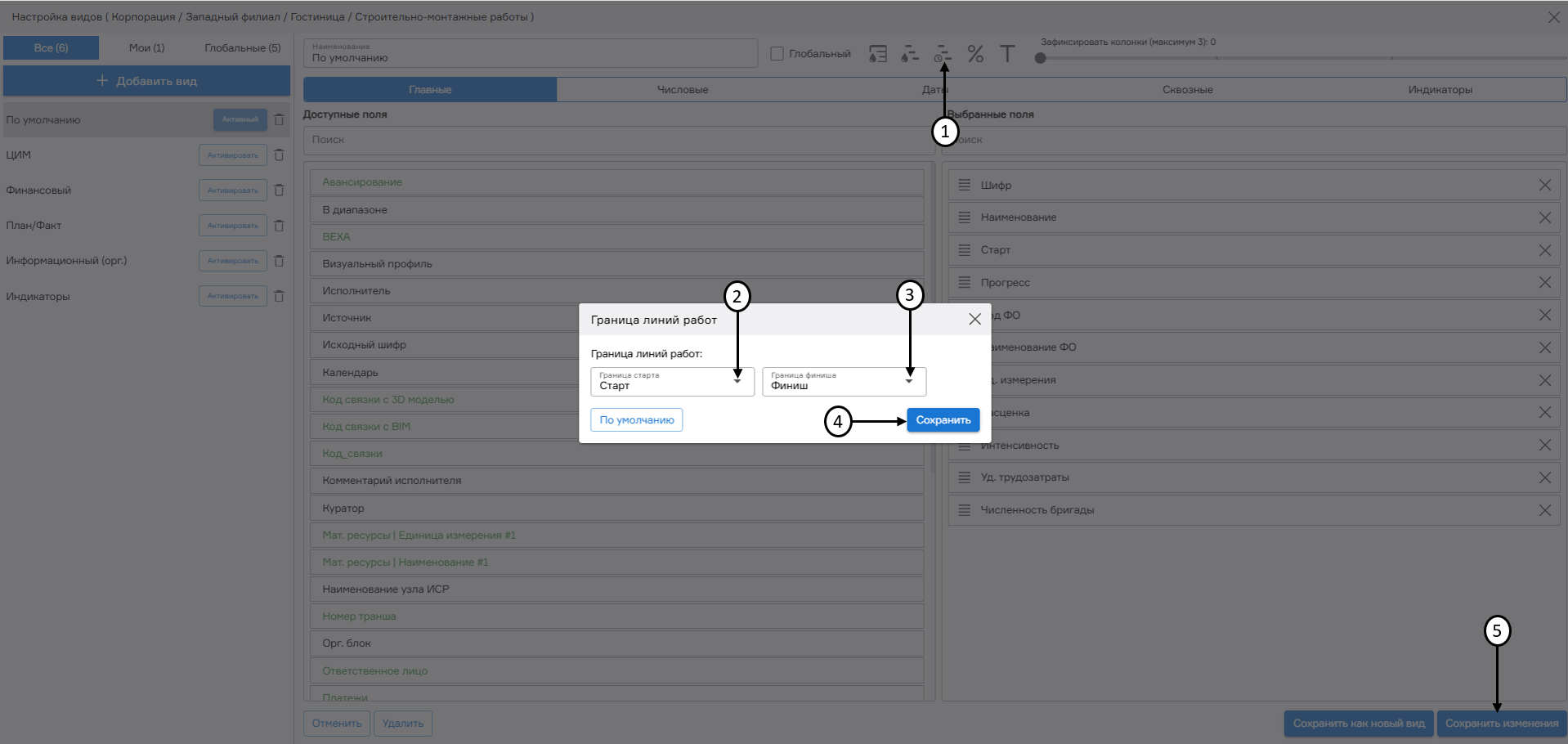
Task: Switch to the Числовые tab
Action: (x=683, y=90)
